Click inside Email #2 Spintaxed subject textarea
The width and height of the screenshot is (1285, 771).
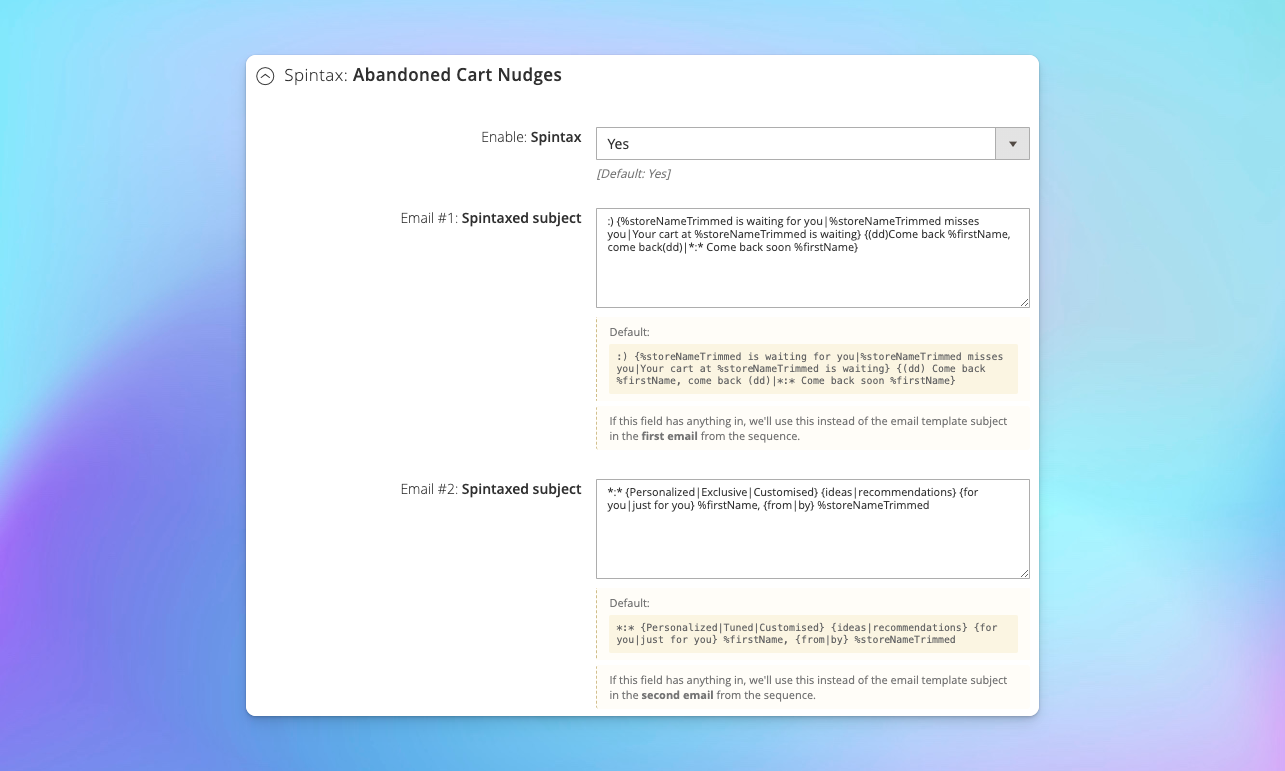pyautogui.click(x=813, y=529)
